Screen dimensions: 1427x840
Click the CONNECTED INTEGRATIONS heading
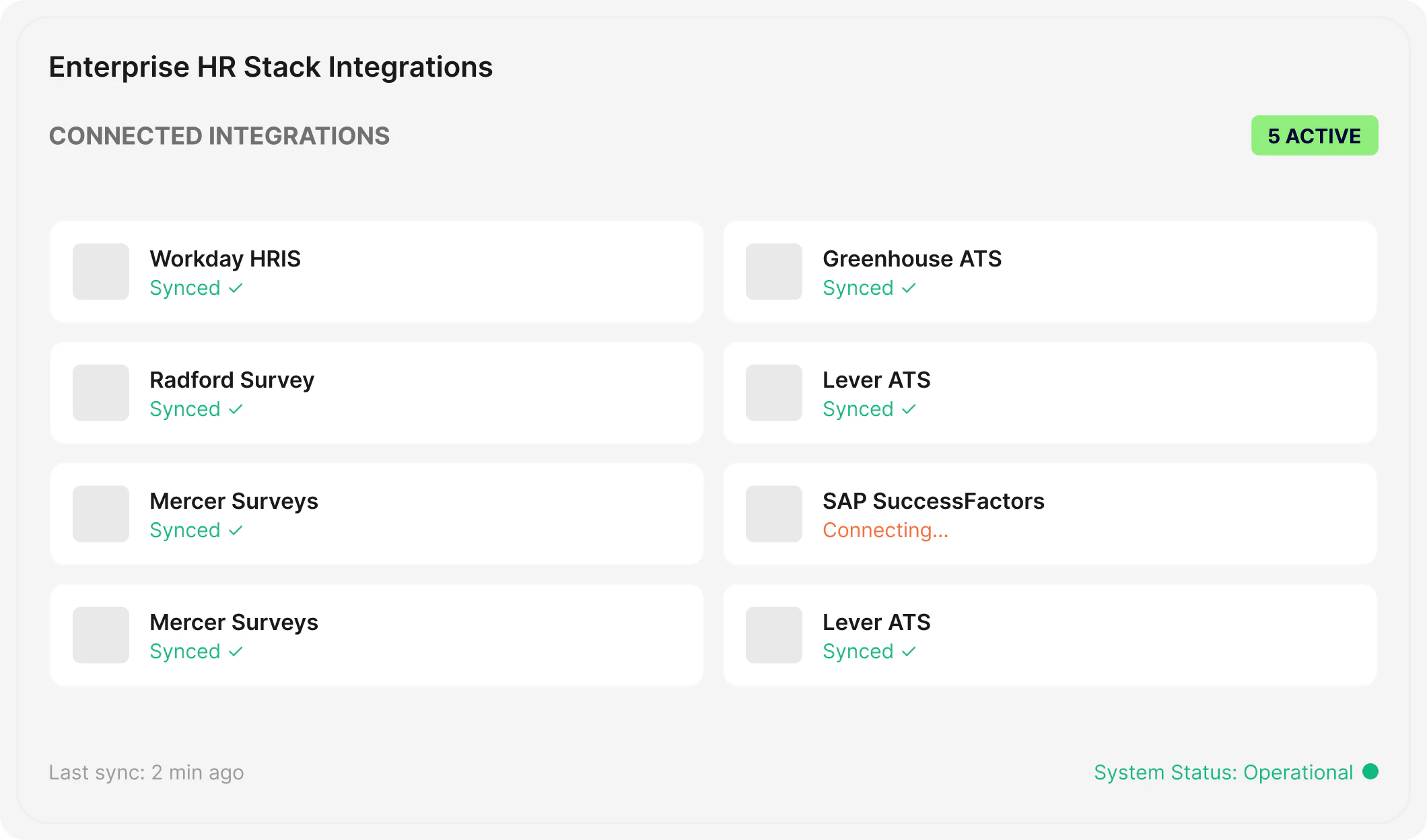[219, 136]
